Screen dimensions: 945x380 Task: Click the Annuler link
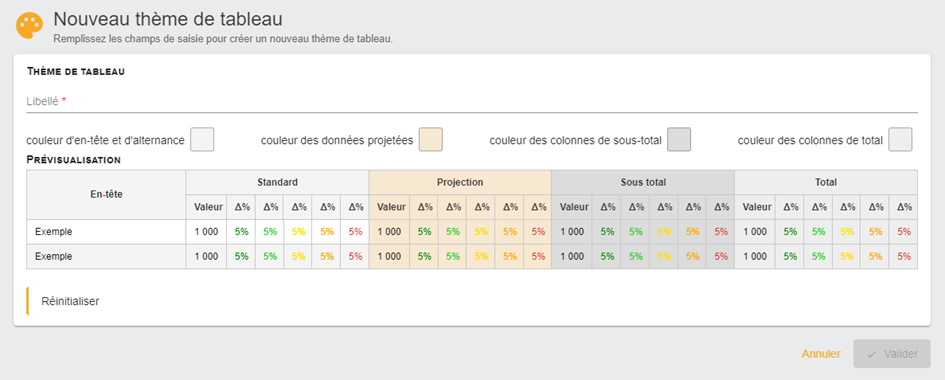tap(821, 354)
